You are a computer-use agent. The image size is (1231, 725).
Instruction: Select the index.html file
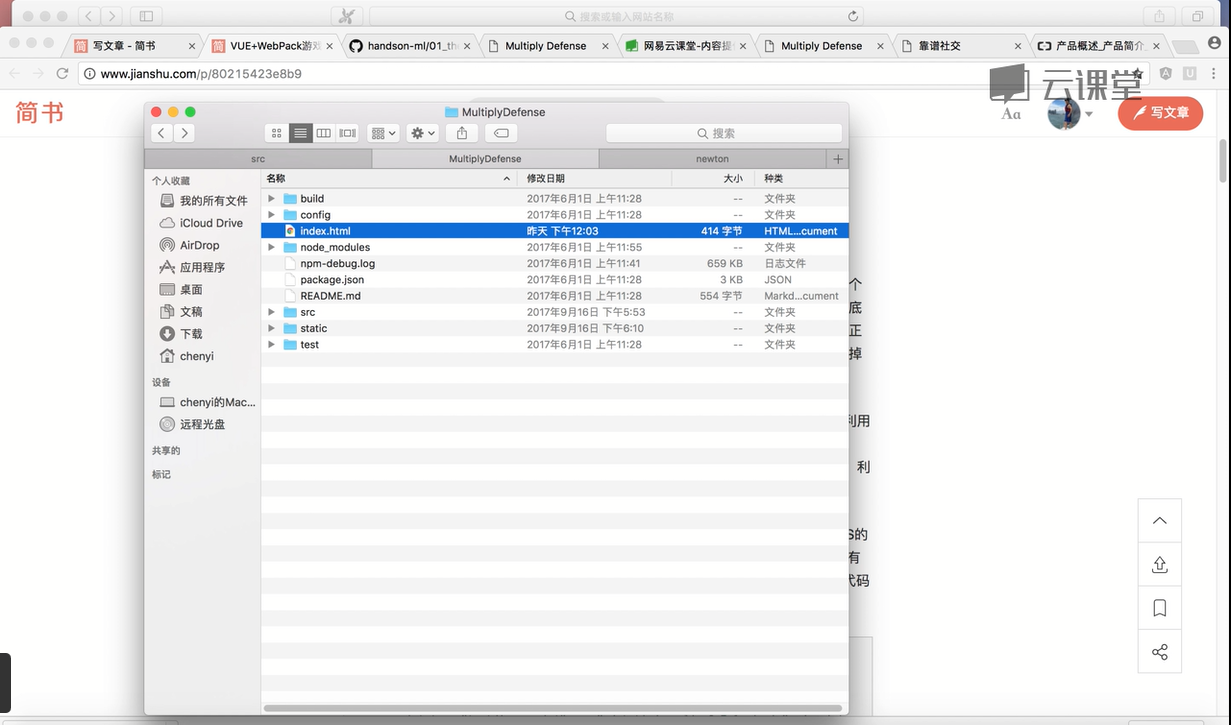tap(555, 231)
